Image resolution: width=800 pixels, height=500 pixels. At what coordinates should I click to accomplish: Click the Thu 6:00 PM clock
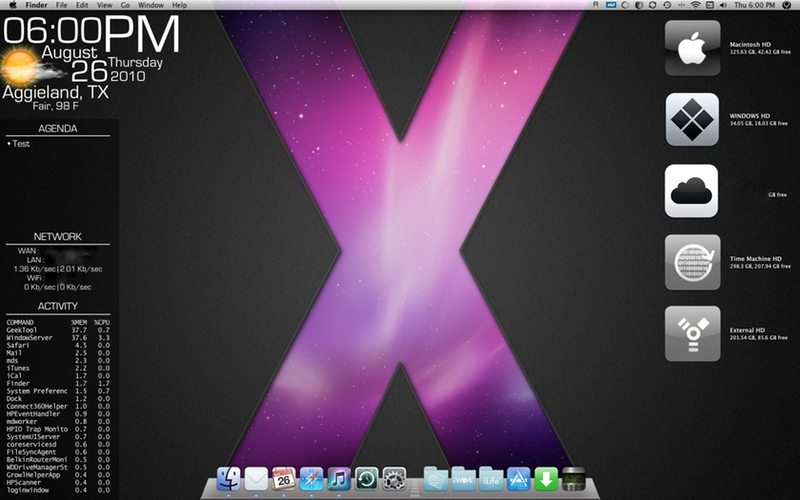756,5
